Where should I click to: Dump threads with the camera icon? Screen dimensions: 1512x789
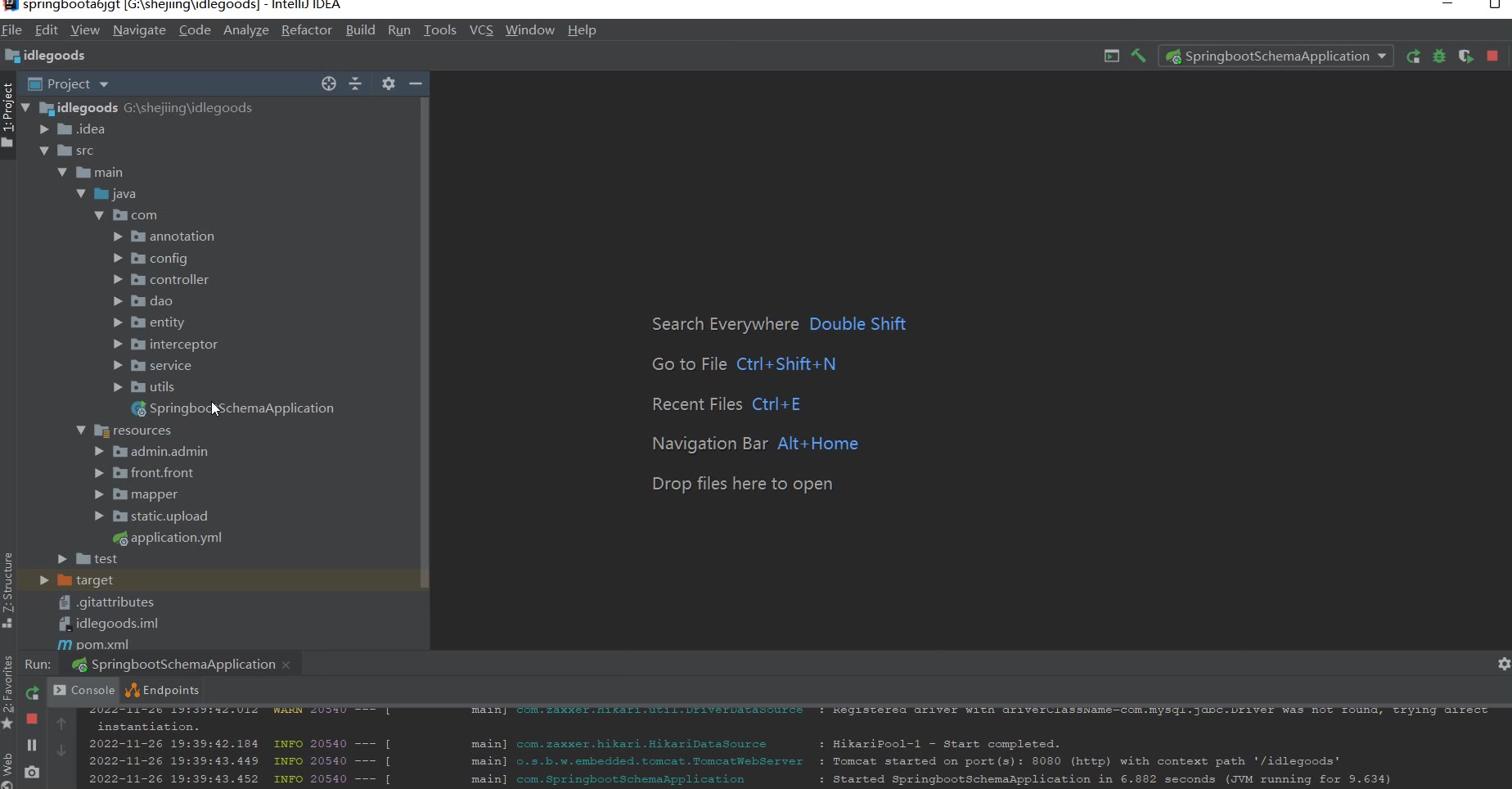point(32,772)
